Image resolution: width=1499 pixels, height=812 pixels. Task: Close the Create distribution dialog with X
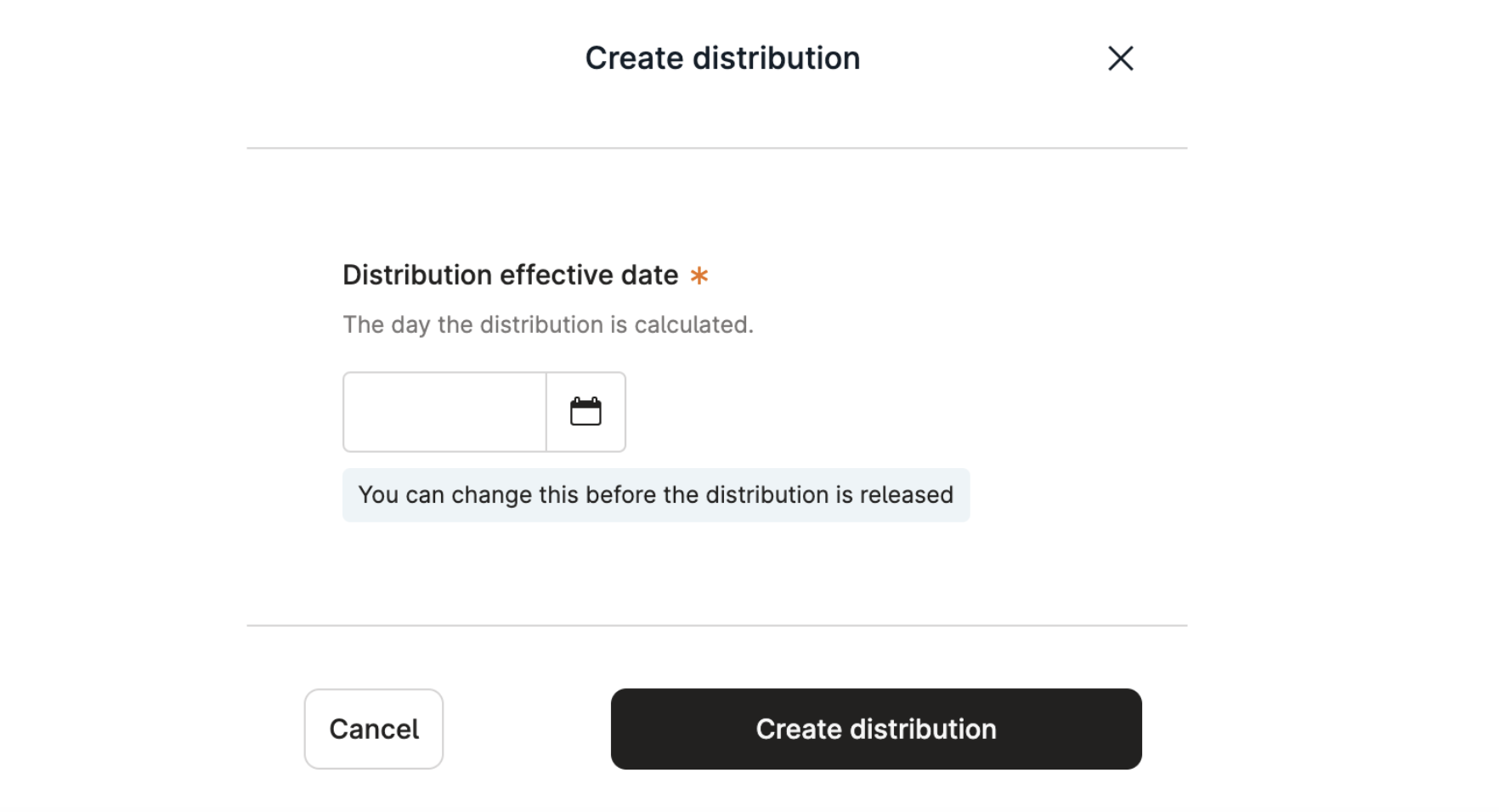click(x=1120, y=59)
